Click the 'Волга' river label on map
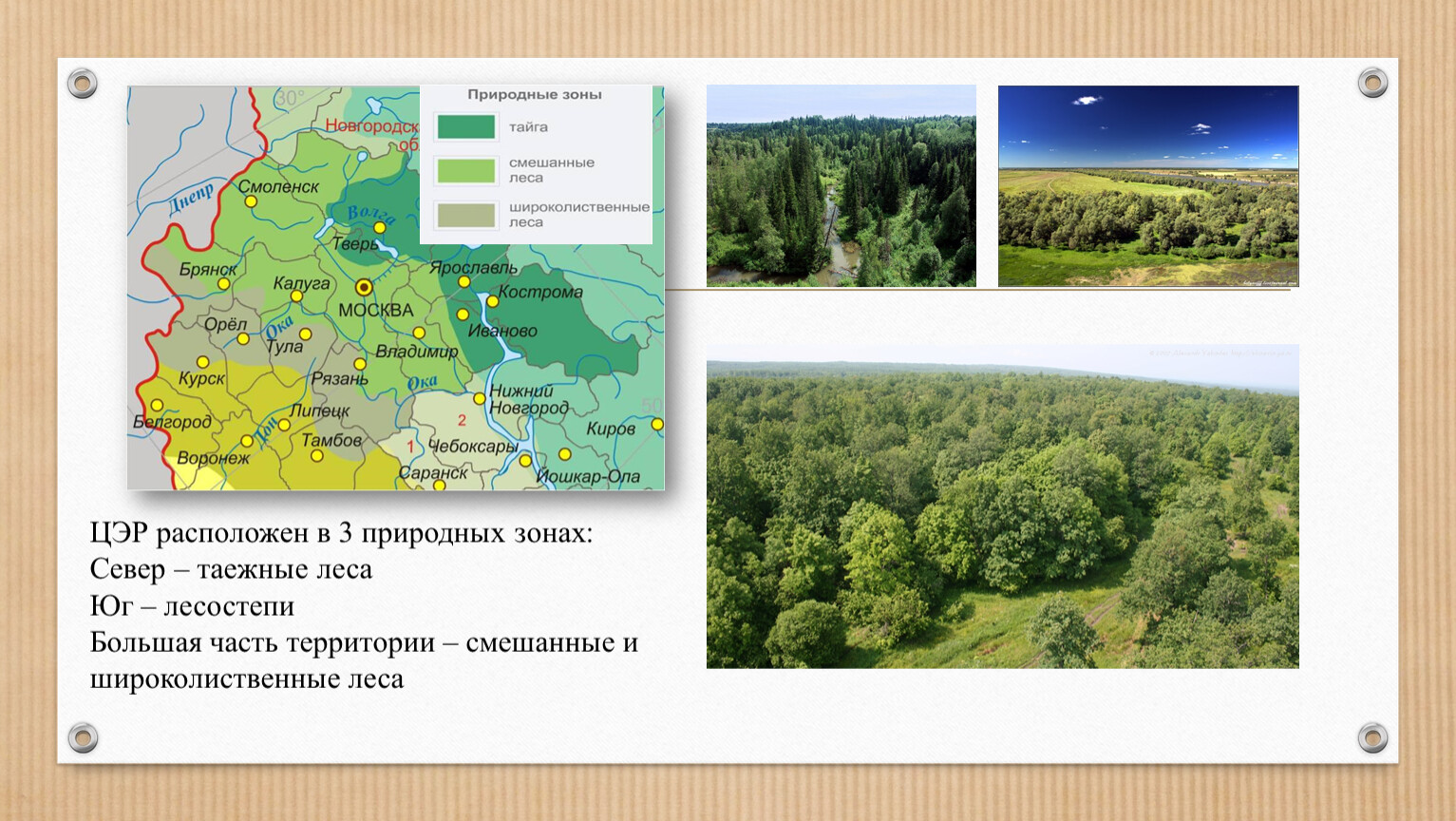Viewport: 1456px width, 821px height. click(371, 214)
